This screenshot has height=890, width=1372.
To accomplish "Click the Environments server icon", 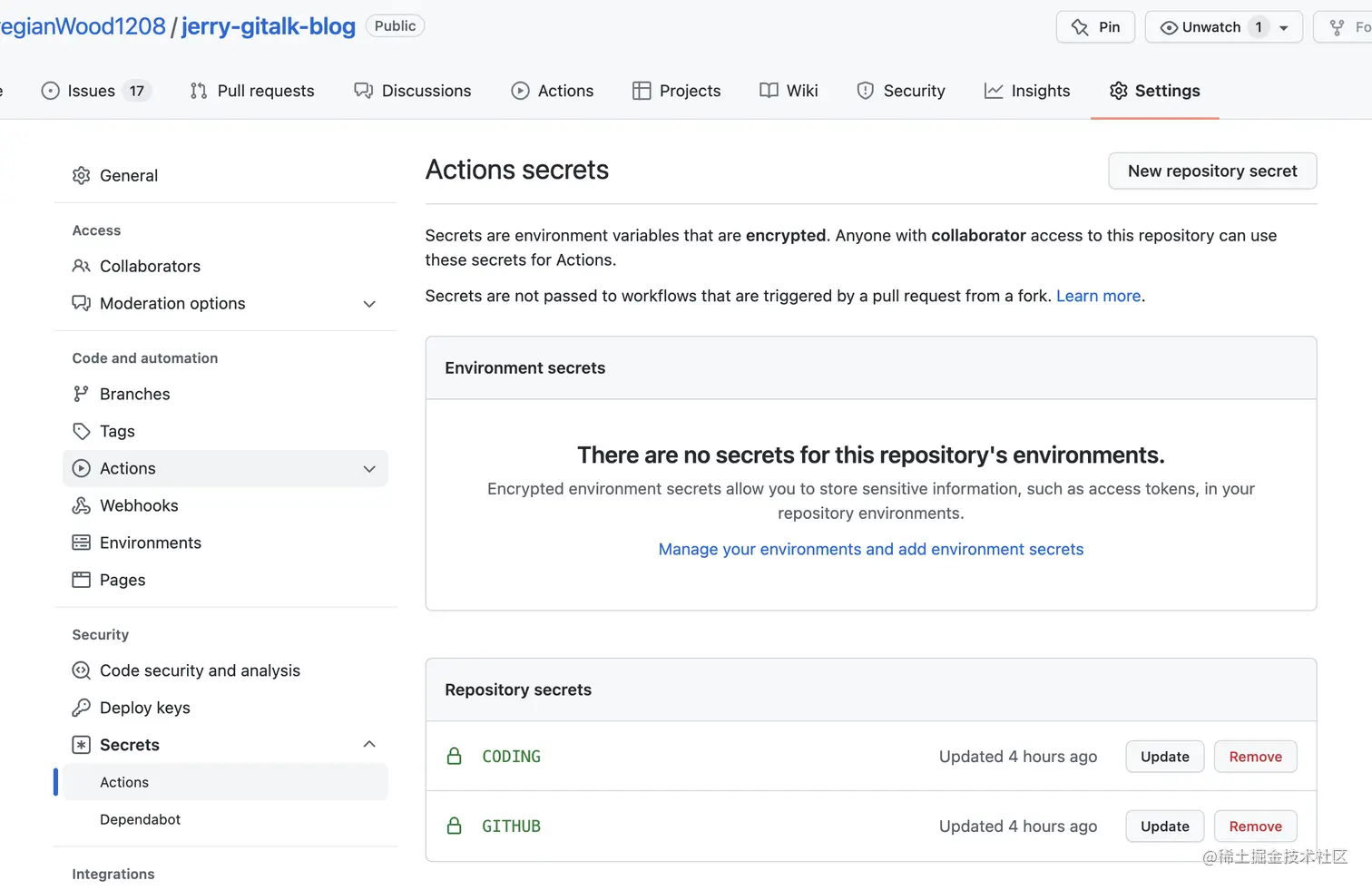I will tap(81, 543).
